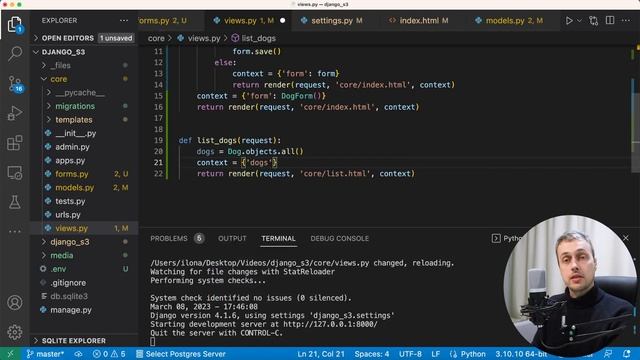Switch to views.py editor tab
Screen dimensions: 640x360
[248, 20]
